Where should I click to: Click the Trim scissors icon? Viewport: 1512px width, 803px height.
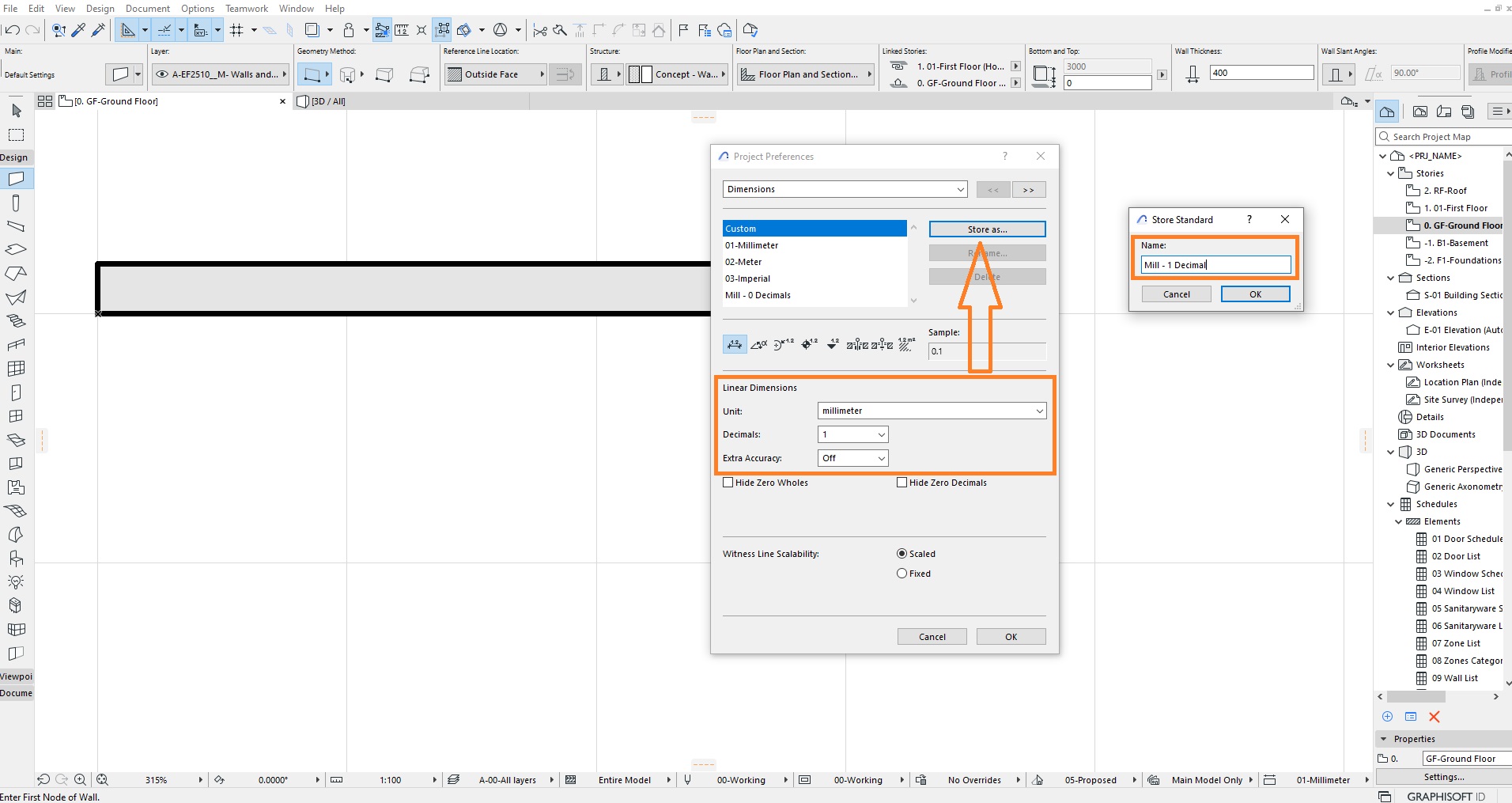[x=540, y=30]
